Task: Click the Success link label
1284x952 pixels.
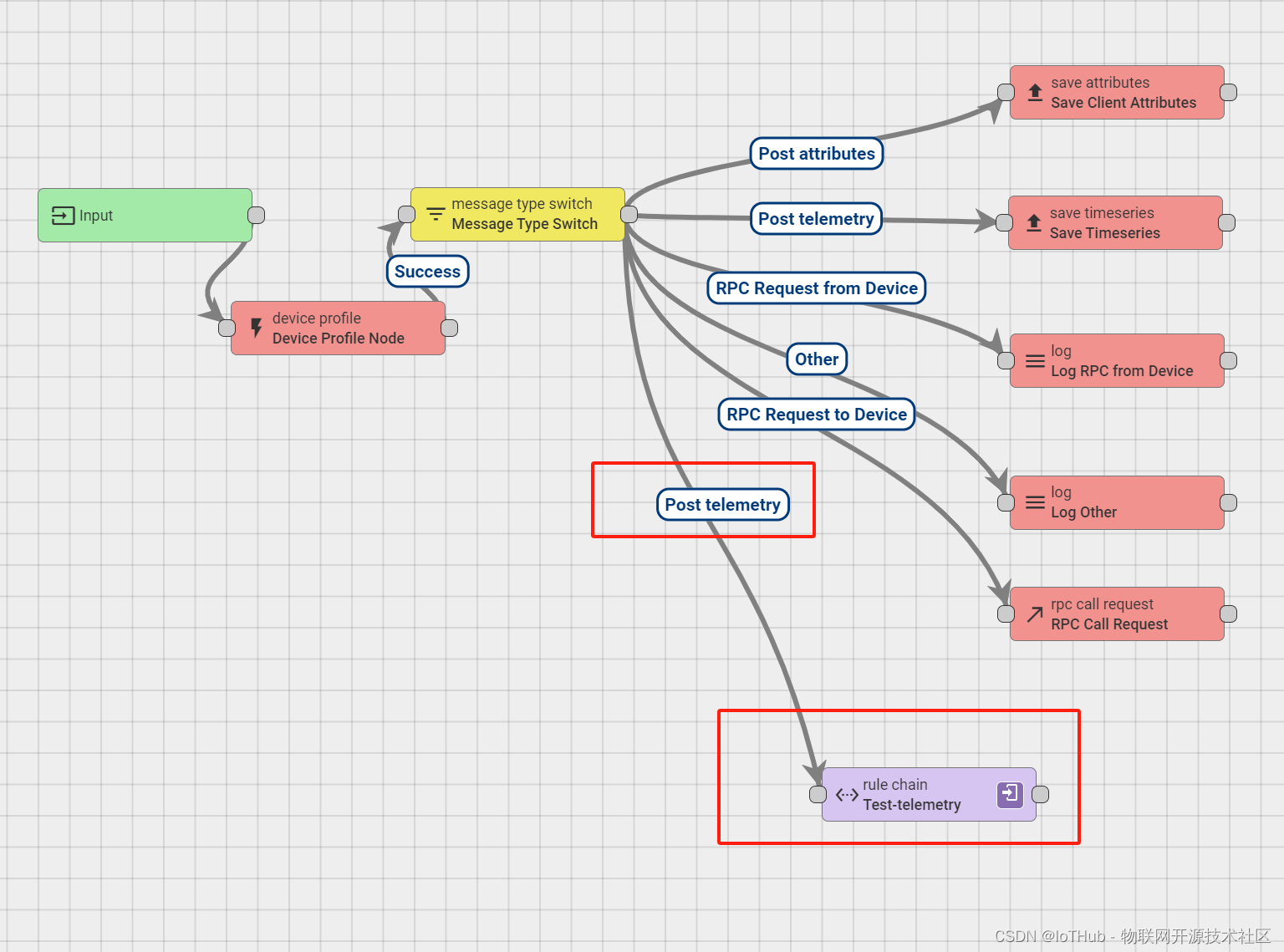Action: tap(427, 272)
